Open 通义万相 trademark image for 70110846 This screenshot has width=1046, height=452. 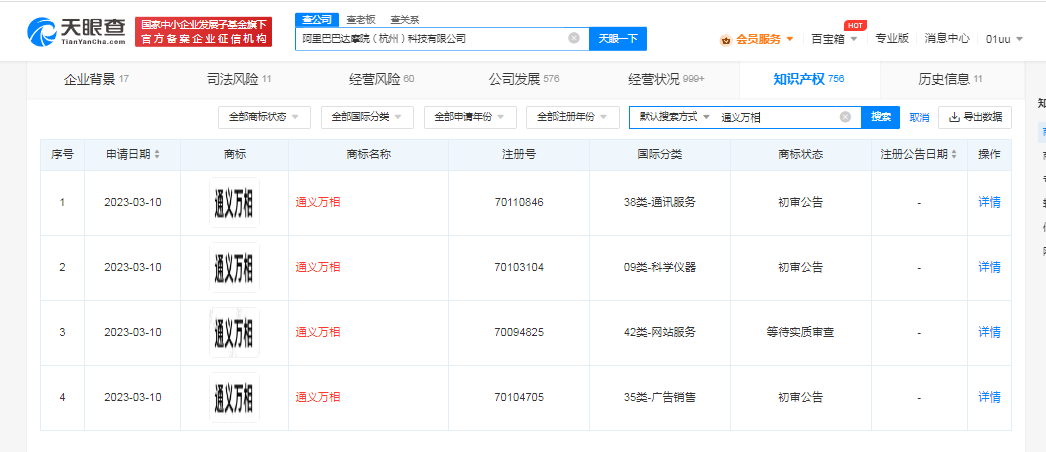(234, 202)
